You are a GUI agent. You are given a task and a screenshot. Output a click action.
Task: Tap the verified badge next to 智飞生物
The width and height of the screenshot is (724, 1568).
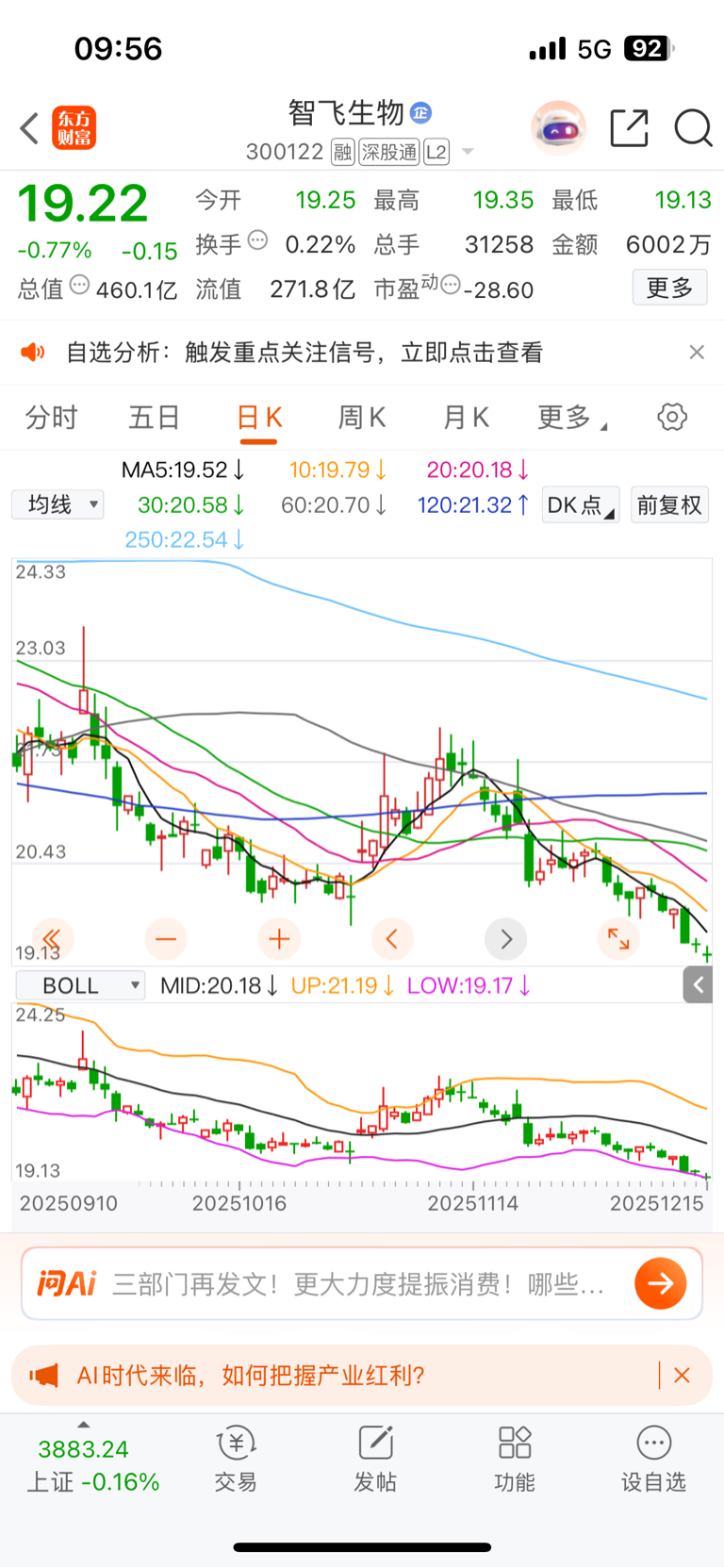[421, 113]
